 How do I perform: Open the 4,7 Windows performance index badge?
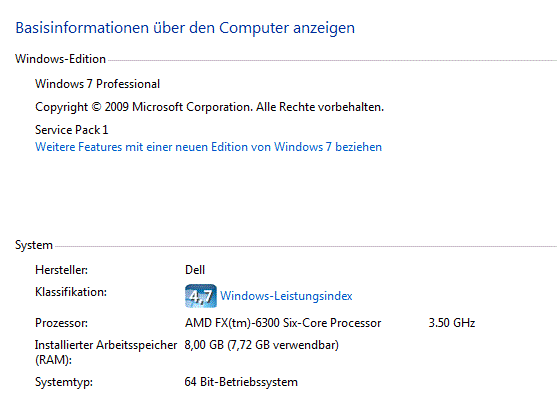coord(201,296)
